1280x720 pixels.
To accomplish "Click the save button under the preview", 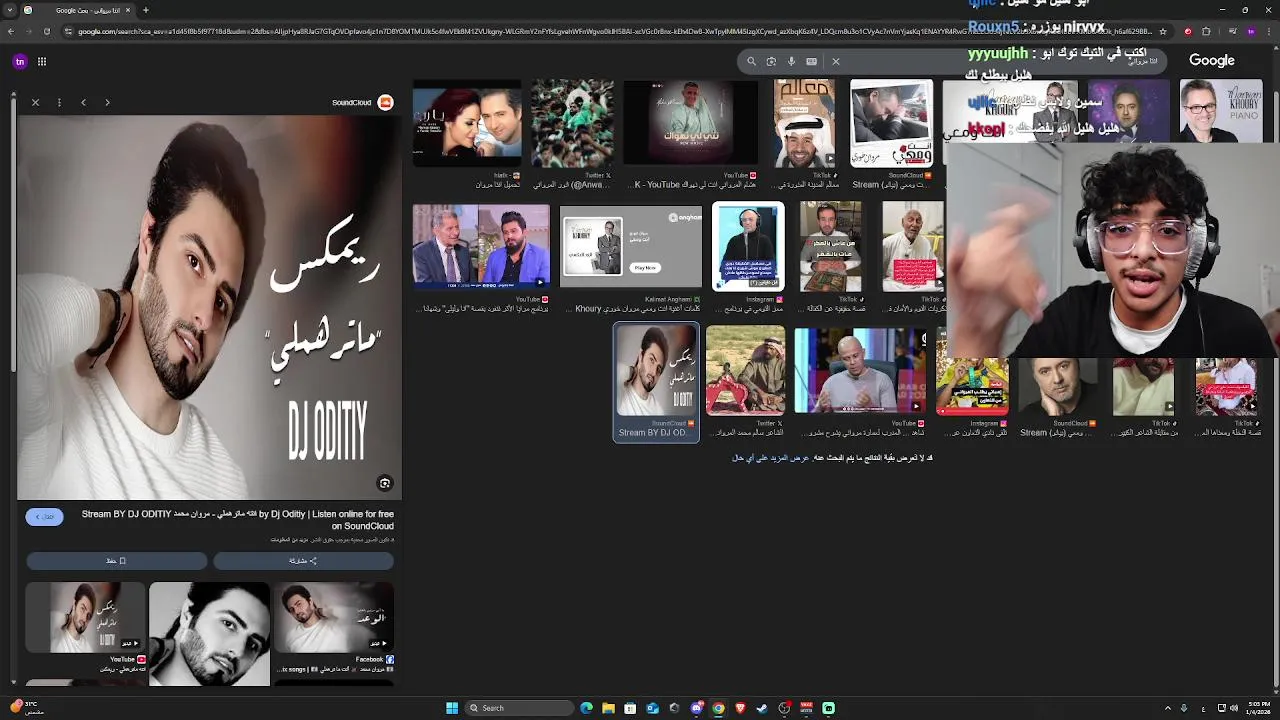I will coord(116,561).
